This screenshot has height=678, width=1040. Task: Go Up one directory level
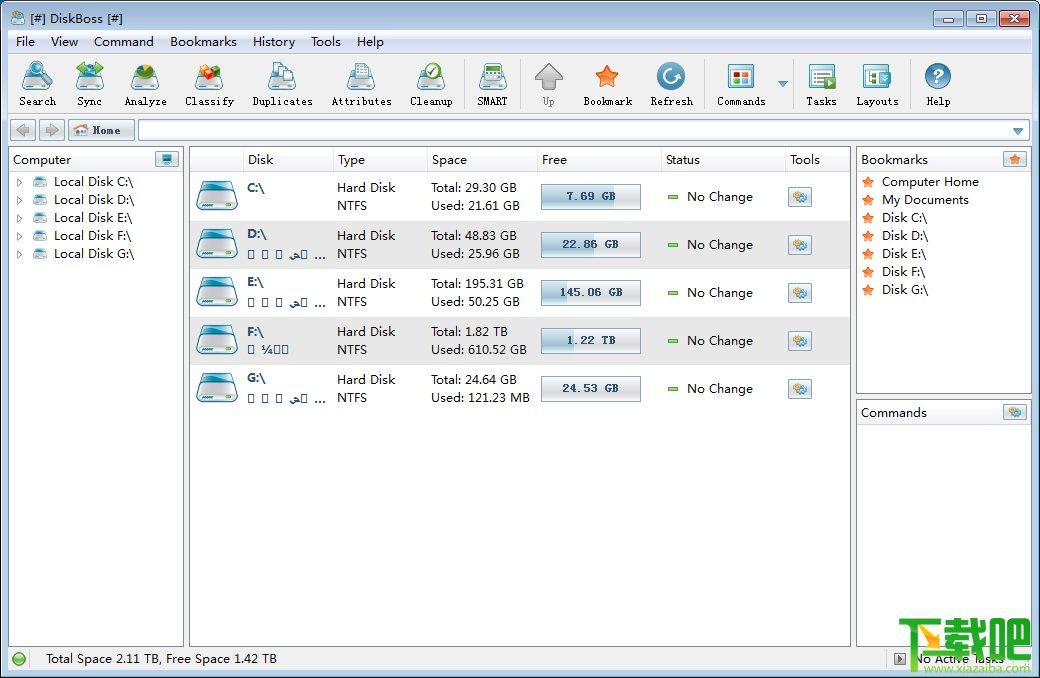[549, 84]
